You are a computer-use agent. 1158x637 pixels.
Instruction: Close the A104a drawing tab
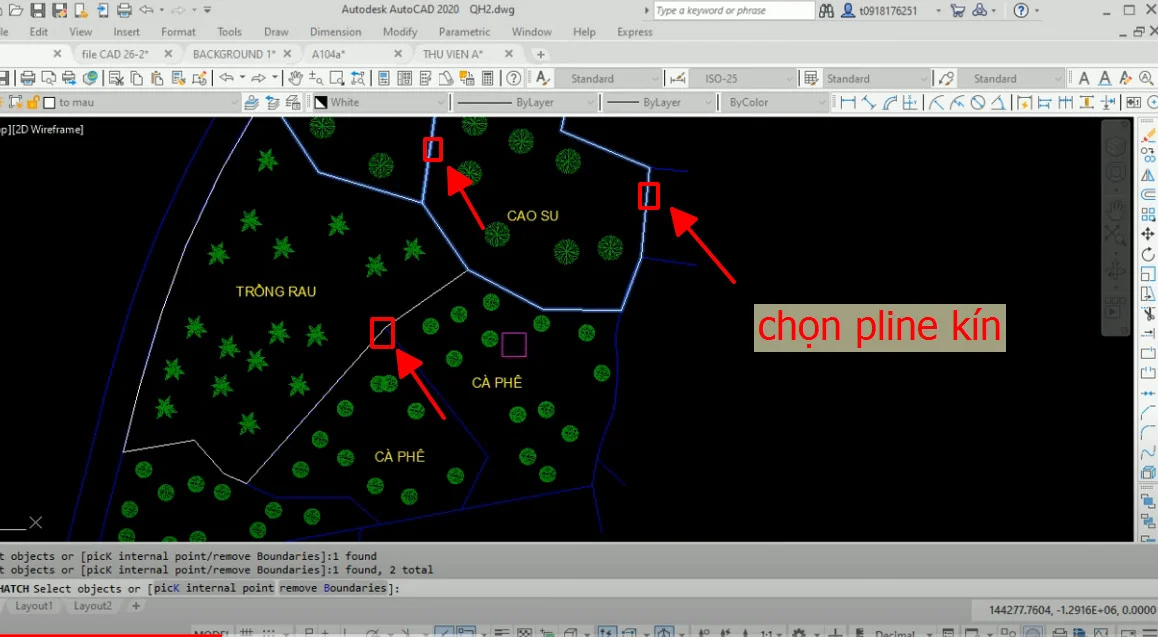398,54
